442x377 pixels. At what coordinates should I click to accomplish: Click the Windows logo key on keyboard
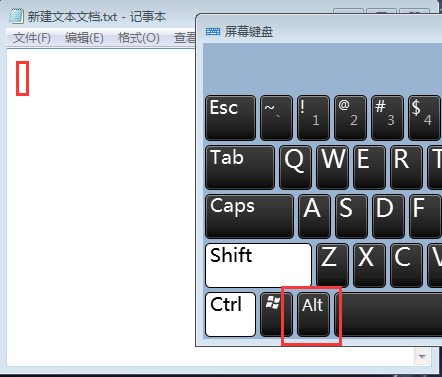(276, 314)
